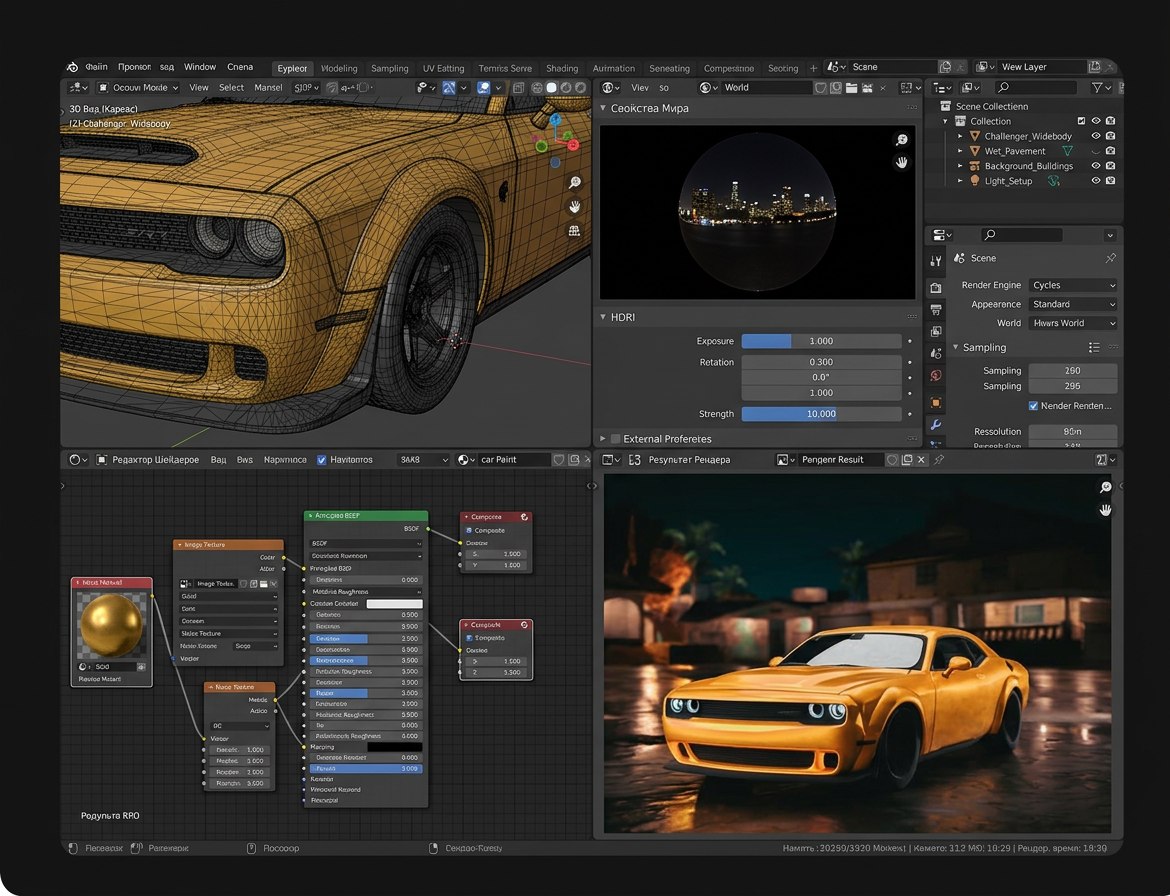1170x896 pixels.
Task: Collapse the Collection tree row
Action: pyautogui.click(x=945, y=122)
